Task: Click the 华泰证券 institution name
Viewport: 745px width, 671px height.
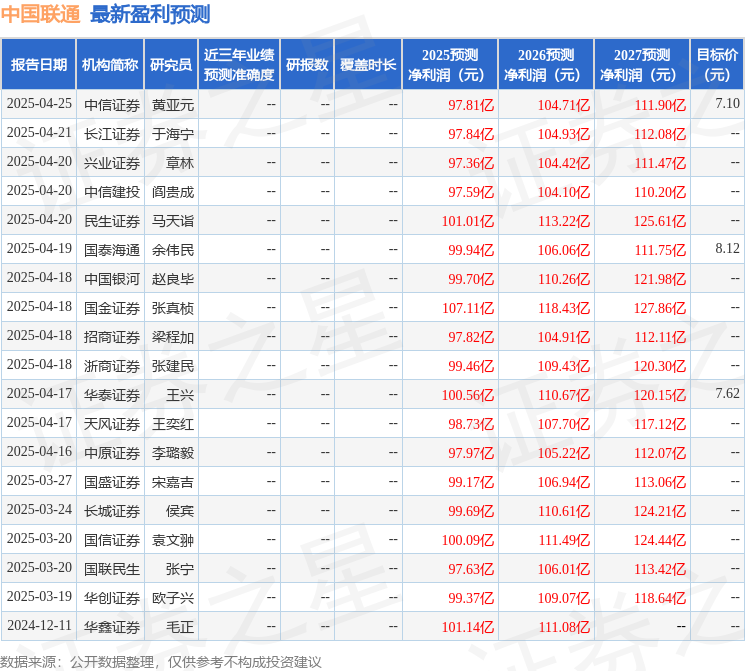Action: [x=112, y=395]
